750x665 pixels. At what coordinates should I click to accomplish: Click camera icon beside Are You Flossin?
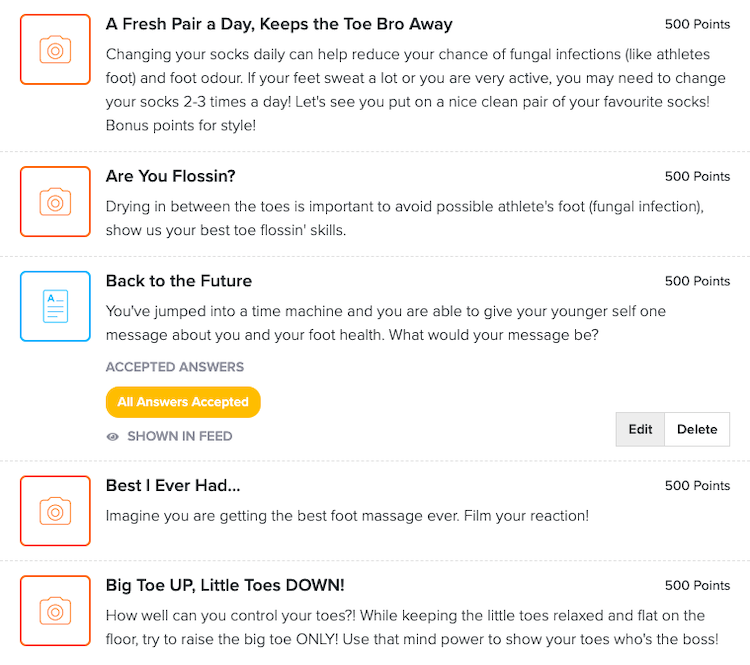pyautogui.click(x=55, y=201)
